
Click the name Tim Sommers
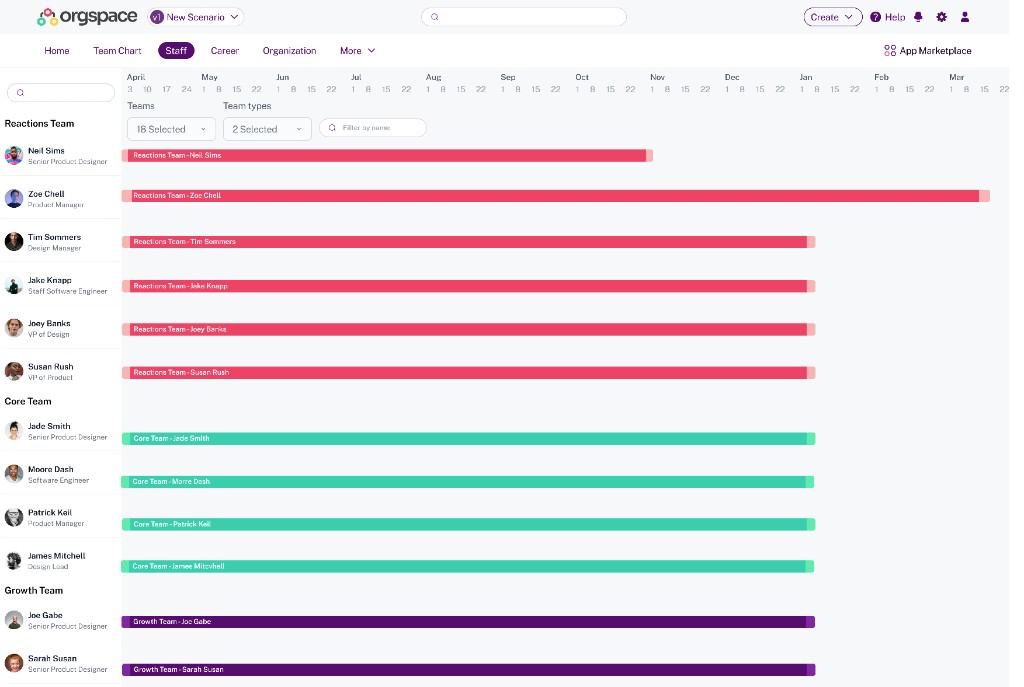(x=54, y=237)
